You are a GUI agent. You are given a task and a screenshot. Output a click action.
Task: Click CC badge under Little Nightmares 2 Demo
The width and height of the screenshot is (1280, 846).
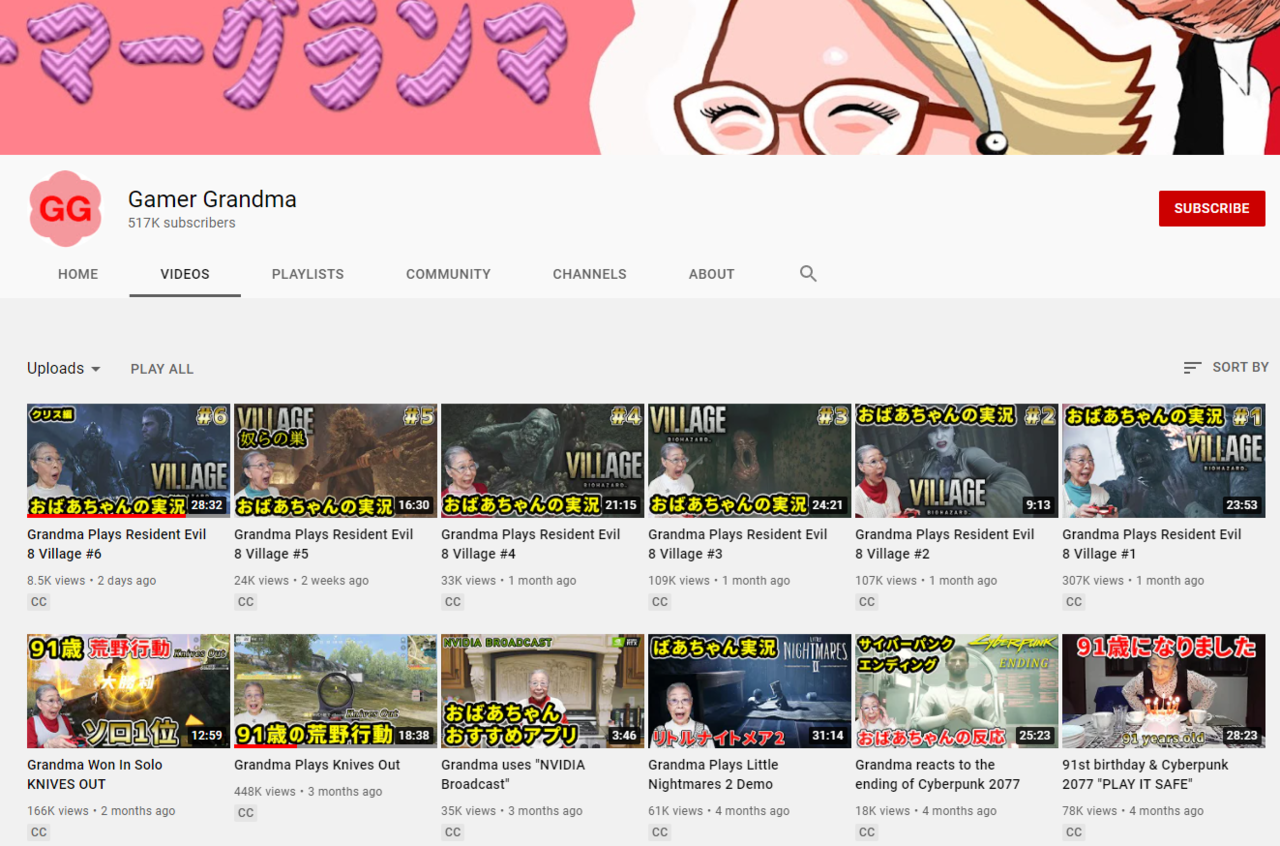[x=660, y=832]
